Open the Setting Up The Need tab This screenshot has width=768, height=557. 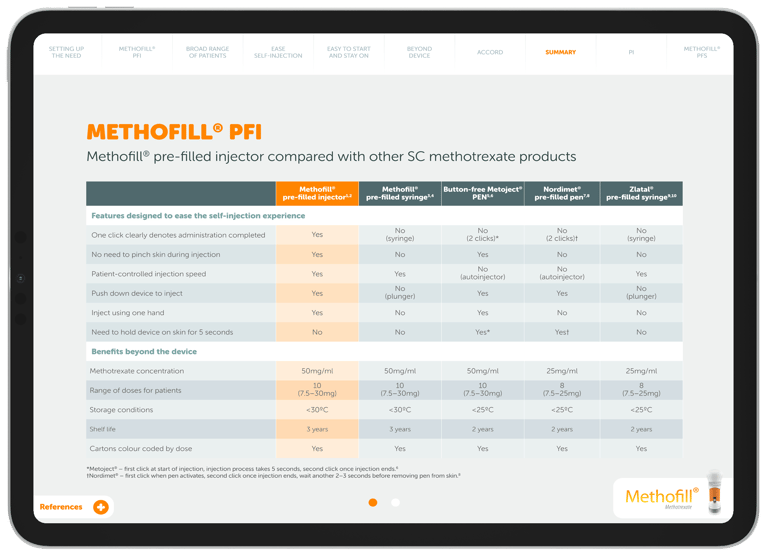pos(67,52)
